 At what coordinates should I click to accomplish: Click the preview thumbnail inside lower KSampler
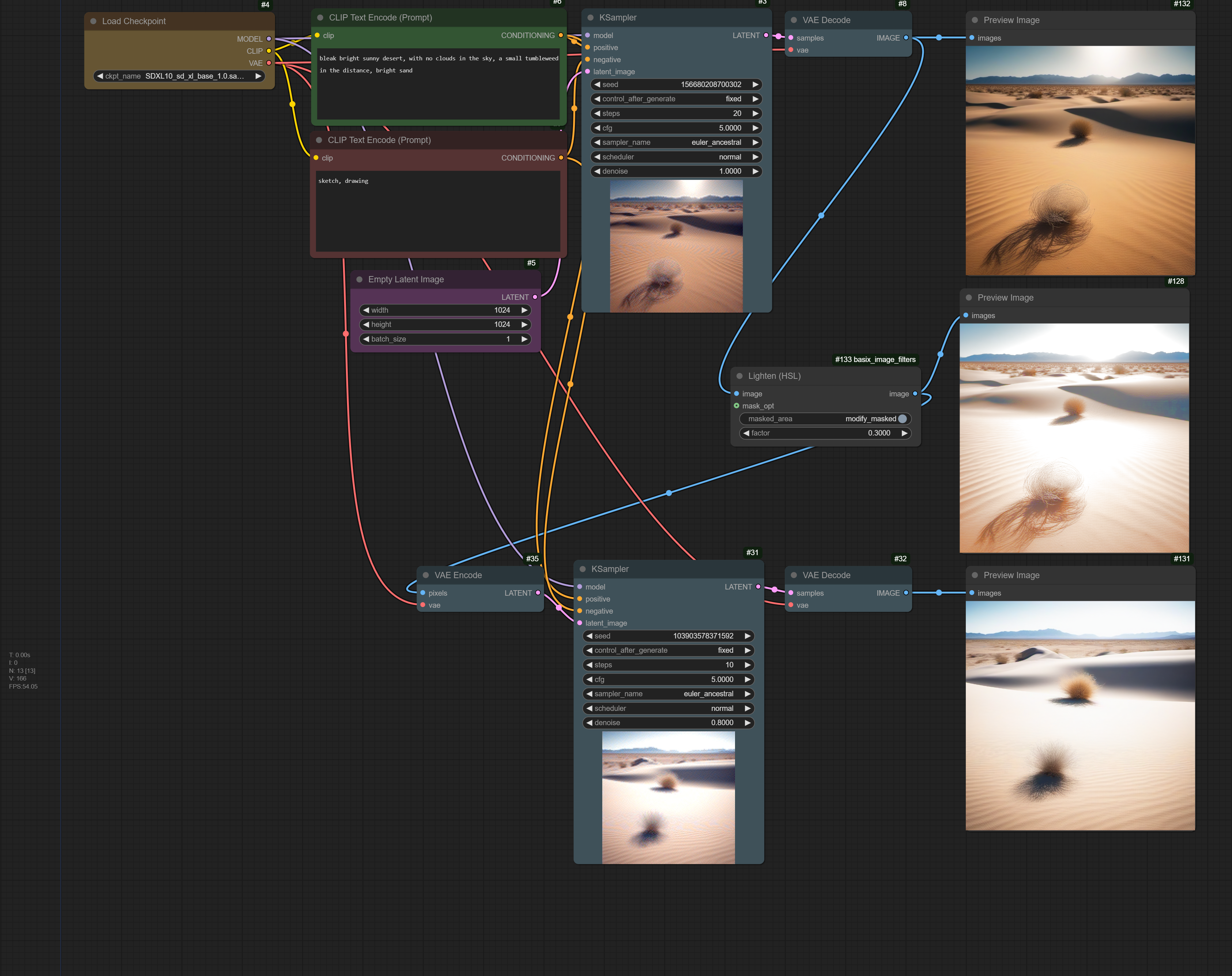click(668, 798)
